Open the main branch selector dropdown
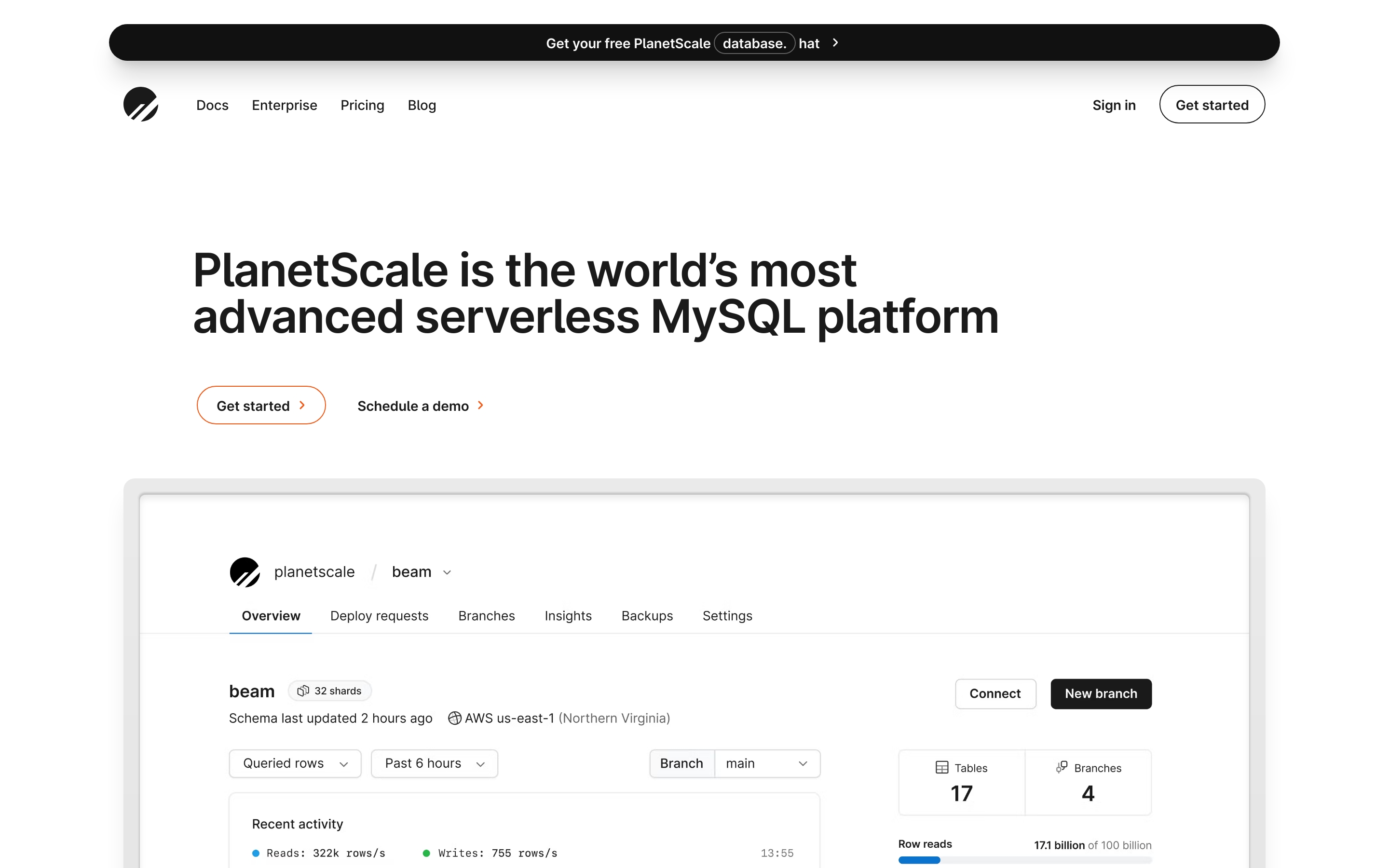1389x868 pixels. (767, 763)
